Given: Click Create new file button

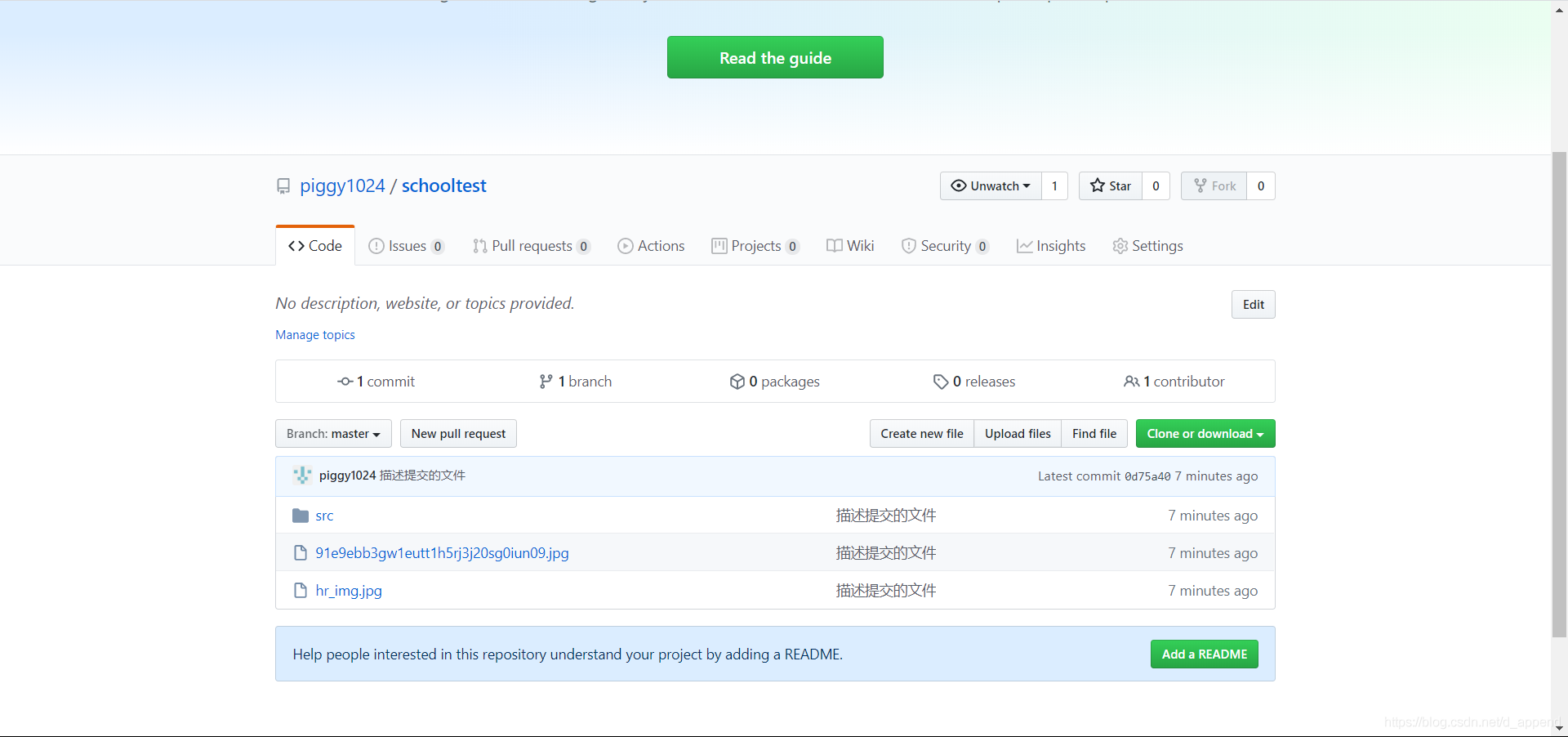Looking at the screenshot, I should pos(922,433).
